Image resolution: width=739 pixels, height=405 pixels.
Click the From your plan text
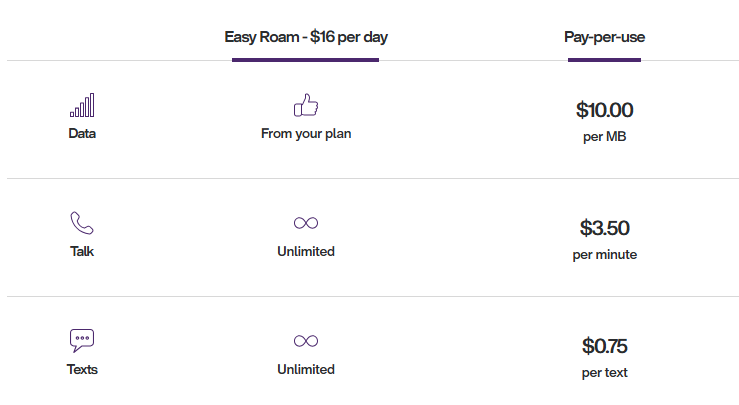tap(305, 133)
